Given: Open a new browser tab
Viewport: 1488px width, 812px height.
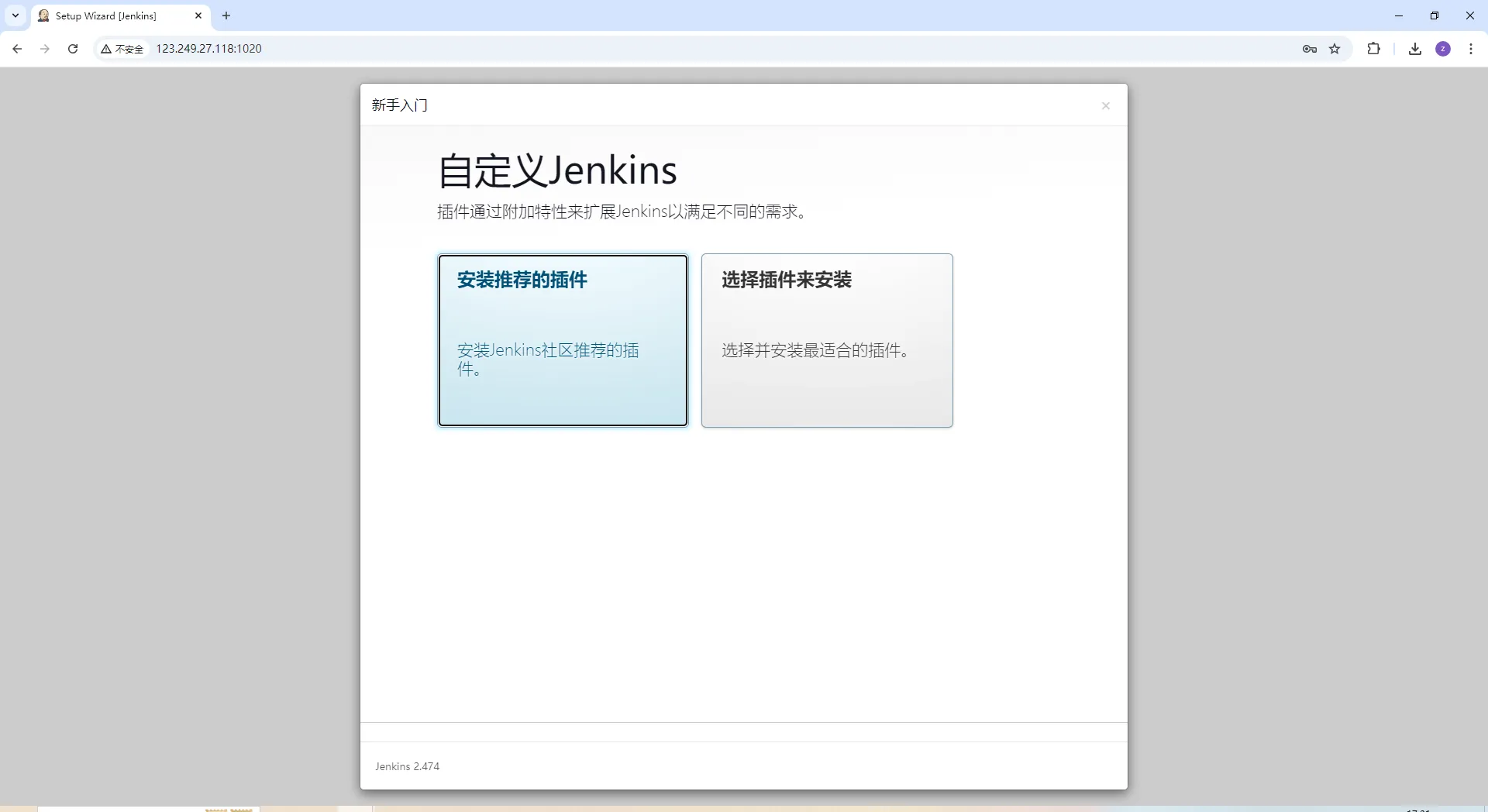Looking at the screenshot, I should coord(226,15).
